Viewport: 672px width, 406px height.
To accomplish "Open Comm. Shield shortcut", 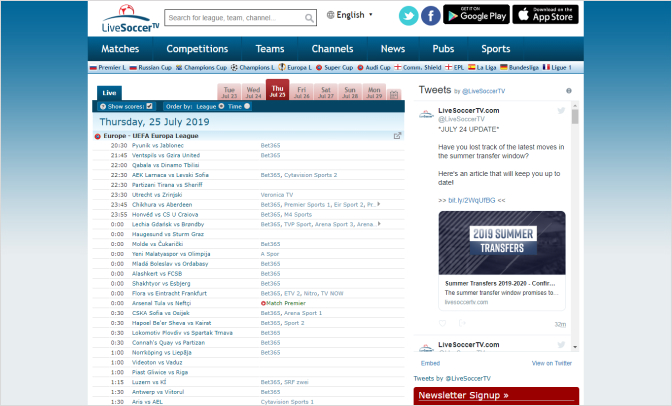I will [417, 68].
